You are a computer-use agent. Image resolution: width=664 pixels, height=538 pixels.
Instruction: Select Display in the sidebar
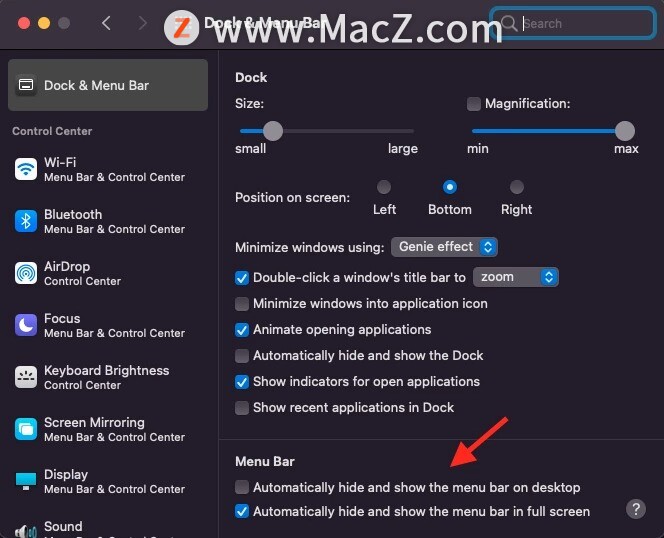tap(108, 481)
